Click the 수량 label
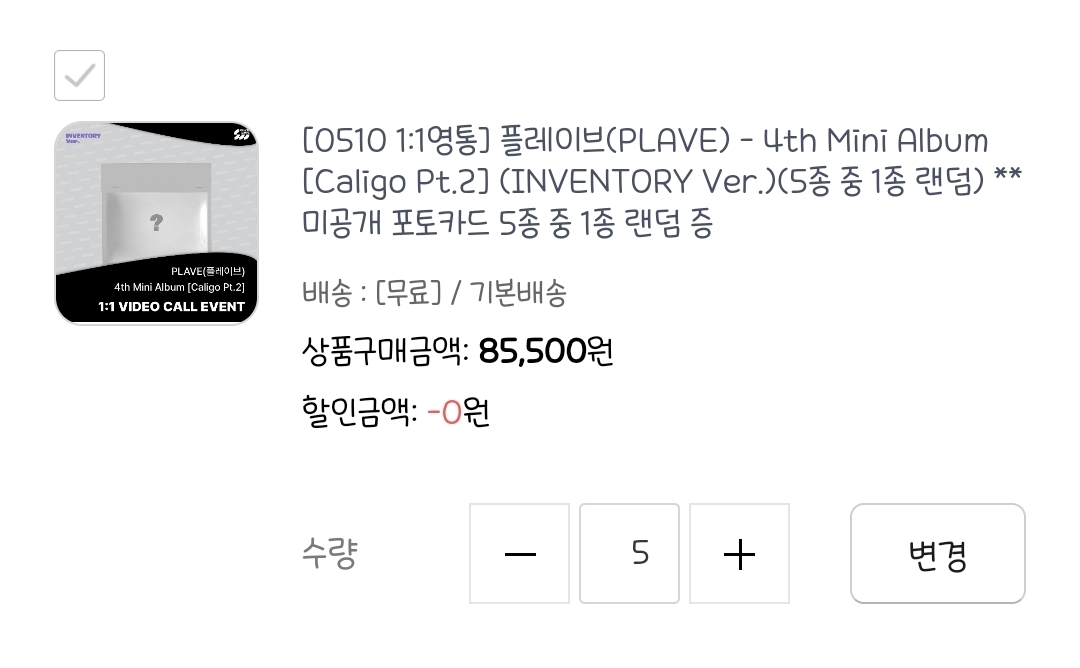Screen dimensions: 1080x668 tap(330, 554)
